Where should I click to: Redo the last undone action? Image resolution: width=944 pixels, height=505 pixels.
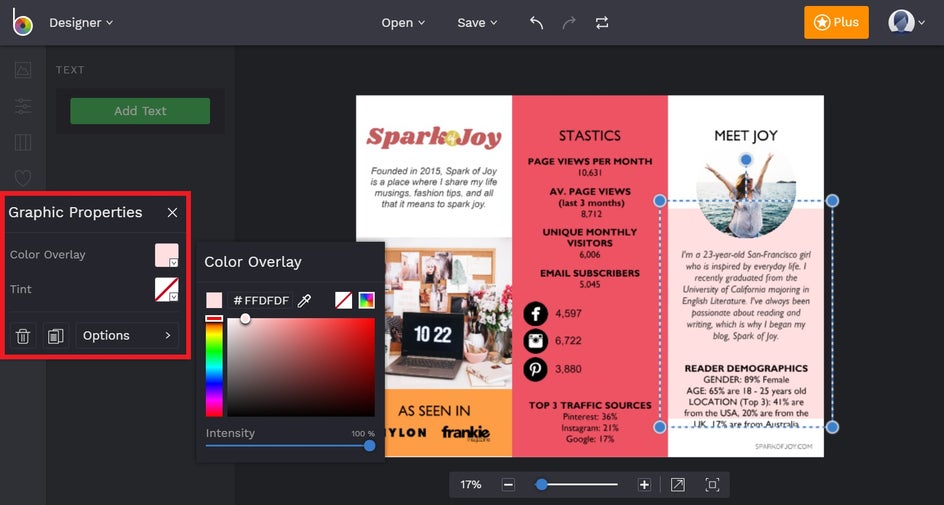point(569,23)
